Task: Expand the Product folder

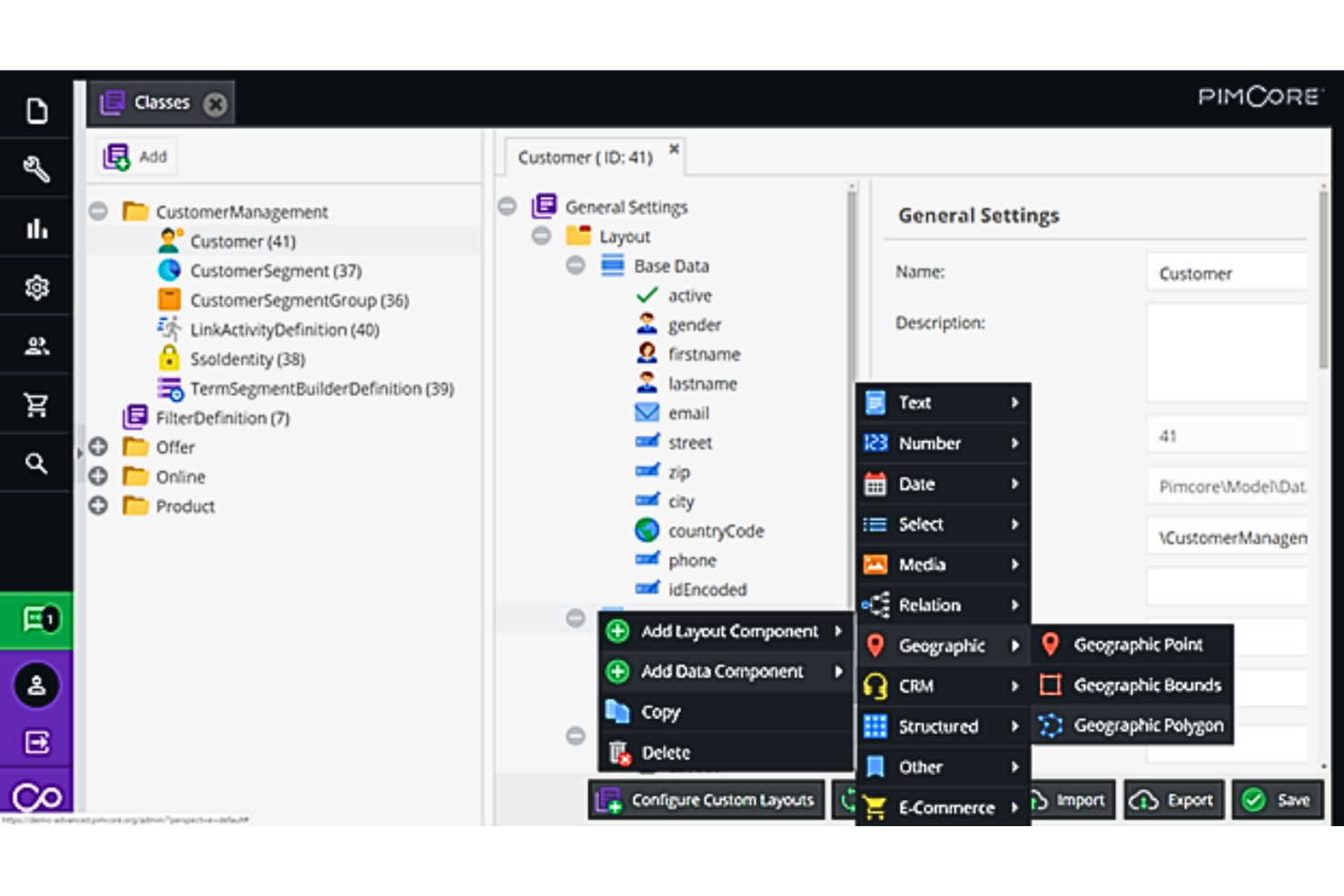Action: (x=98, y=506)
